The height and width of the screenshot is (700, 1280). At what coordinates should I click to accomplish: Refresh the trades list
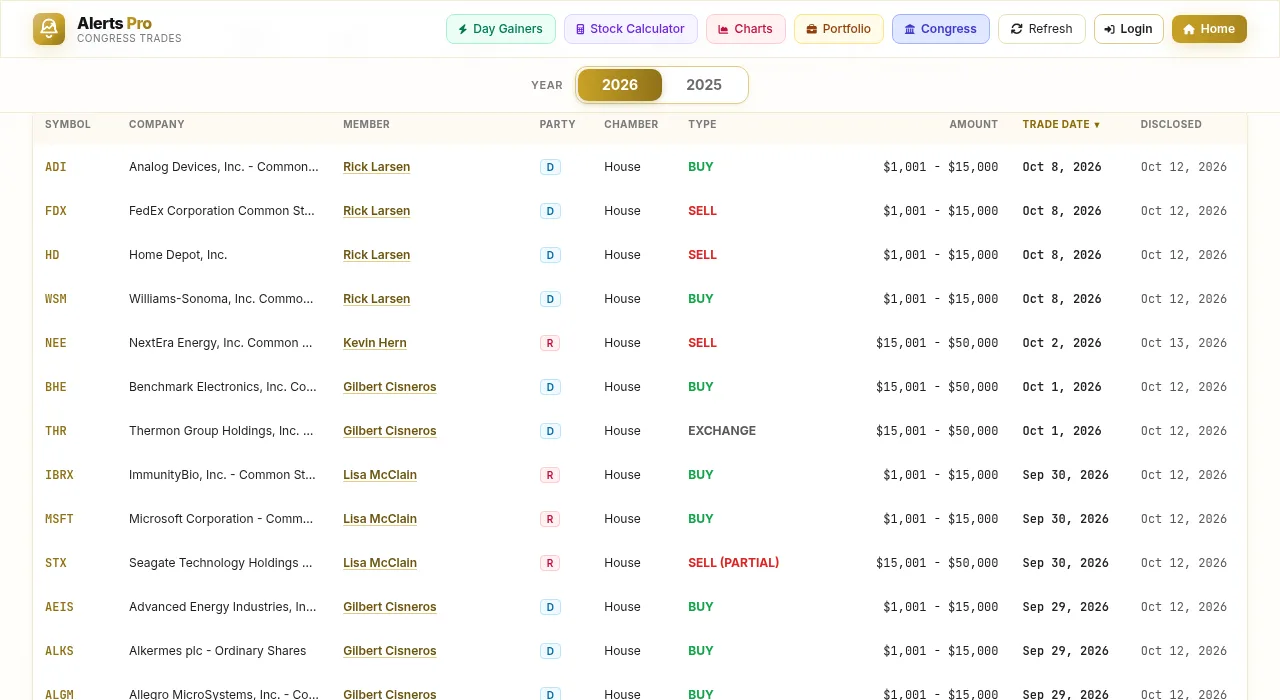point(1041,29)
